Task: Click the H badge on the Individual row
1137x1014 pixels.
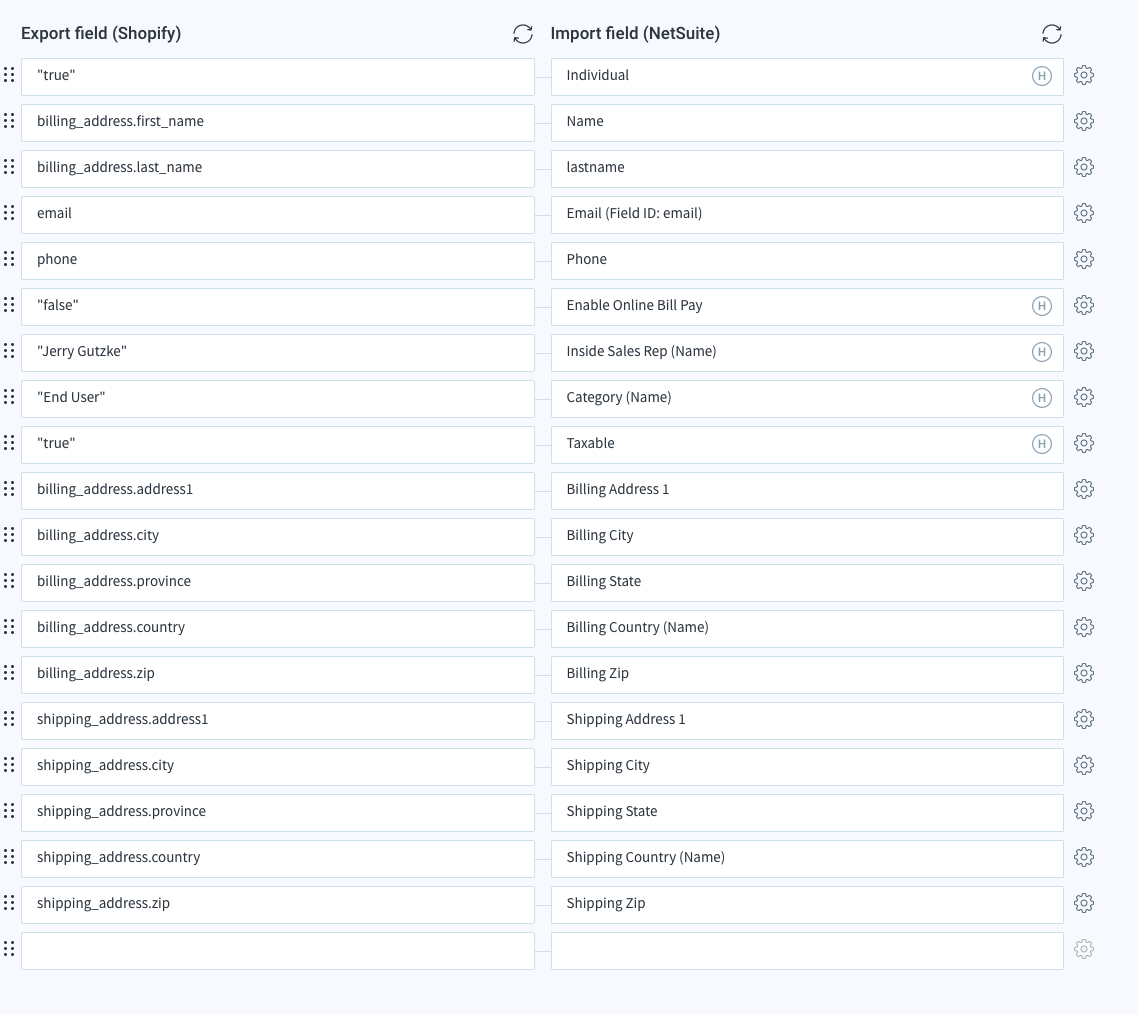Action: coord(1041,75)
